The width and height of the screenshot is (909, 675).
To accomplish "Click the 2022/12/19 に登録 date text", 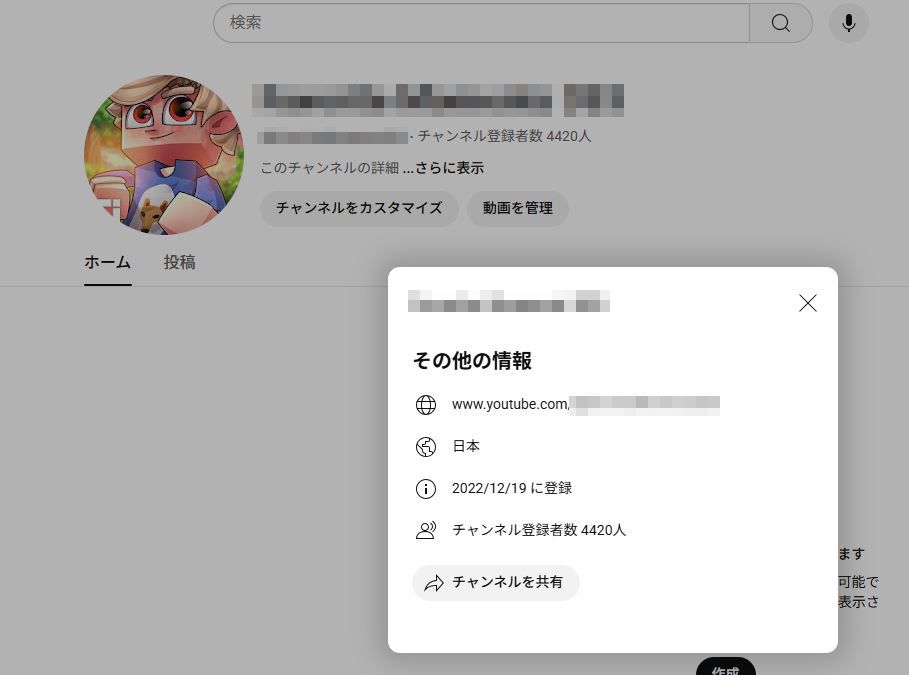I will (x=512, y=489).
